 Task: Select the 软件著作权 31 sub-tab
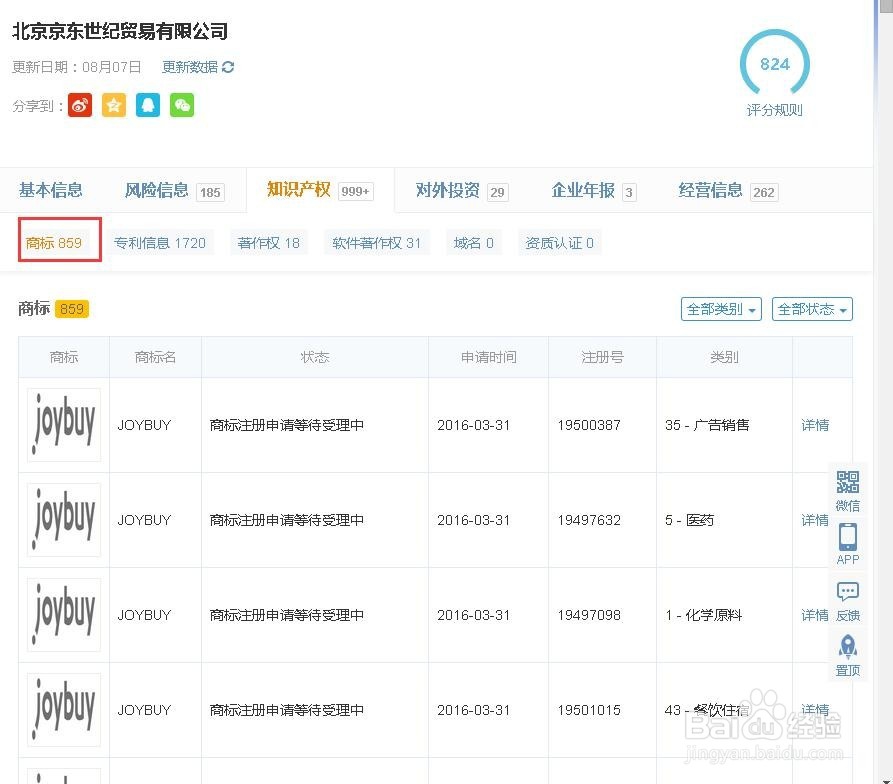click(376, 243)
